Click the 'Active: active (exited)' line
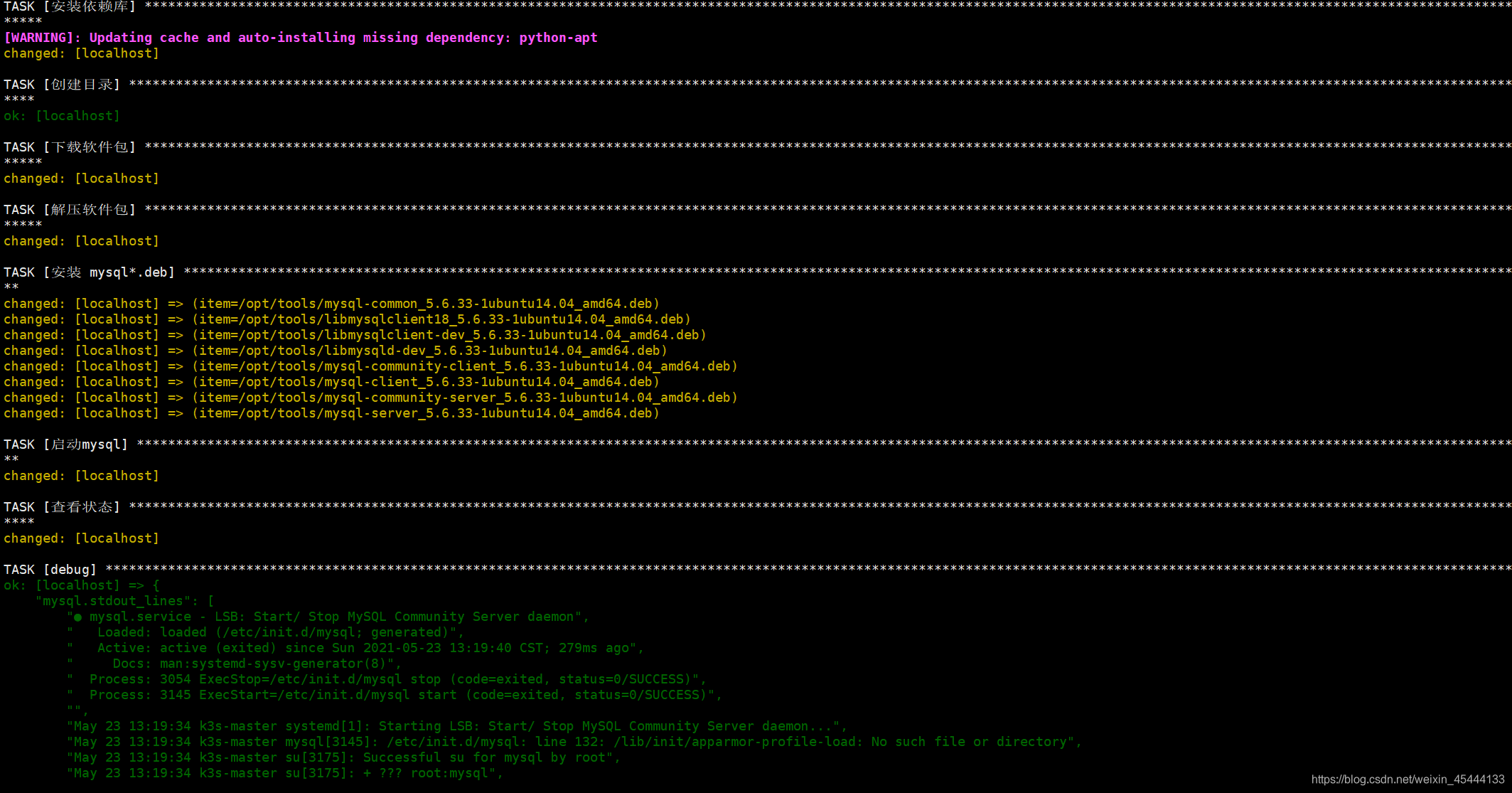The width and height of the screenshot is (1512, 793). click(x=355, y=648)
